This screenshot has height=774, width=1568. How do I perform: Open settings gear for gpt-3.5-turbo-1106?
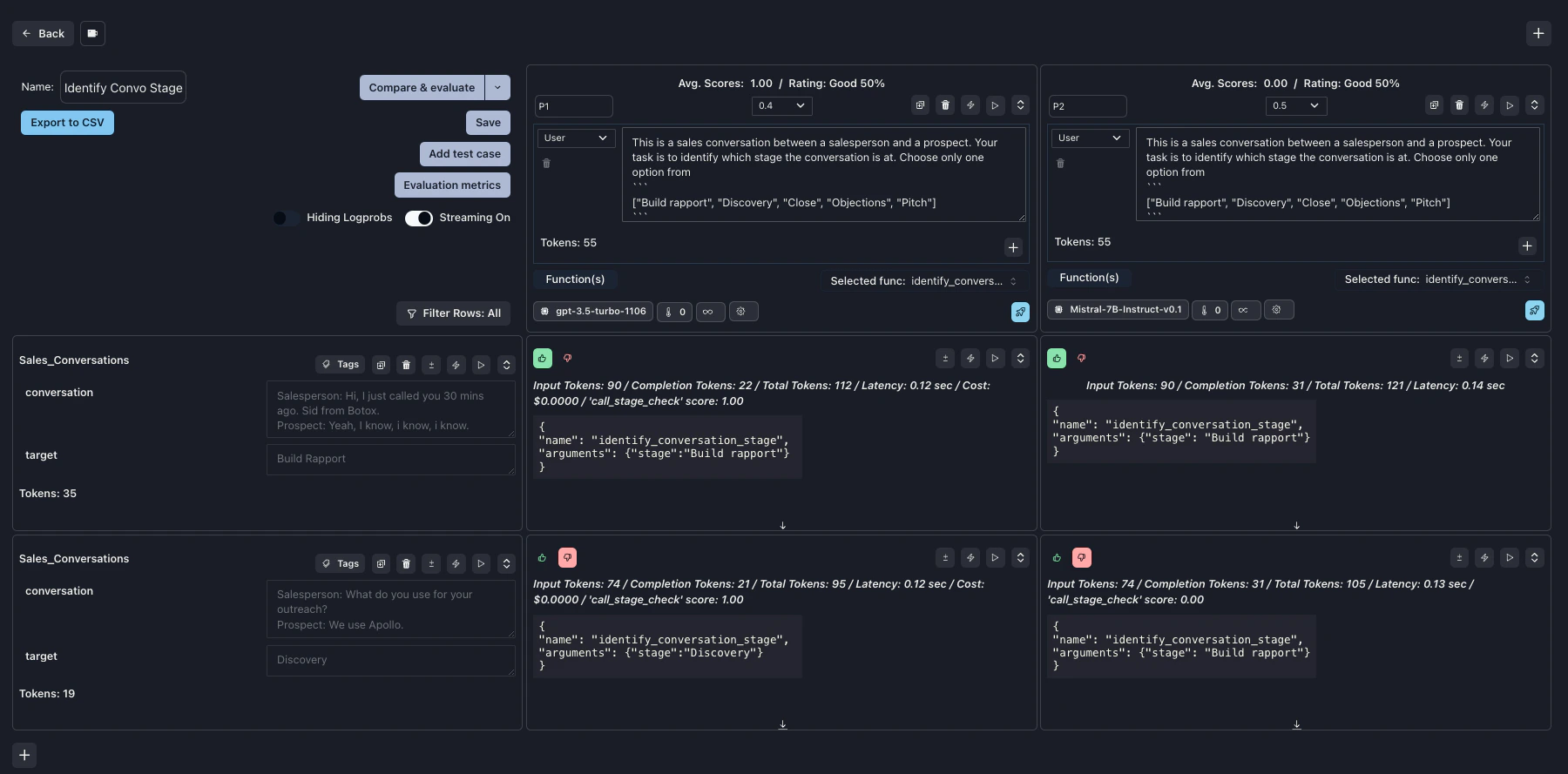coord(742,312)
